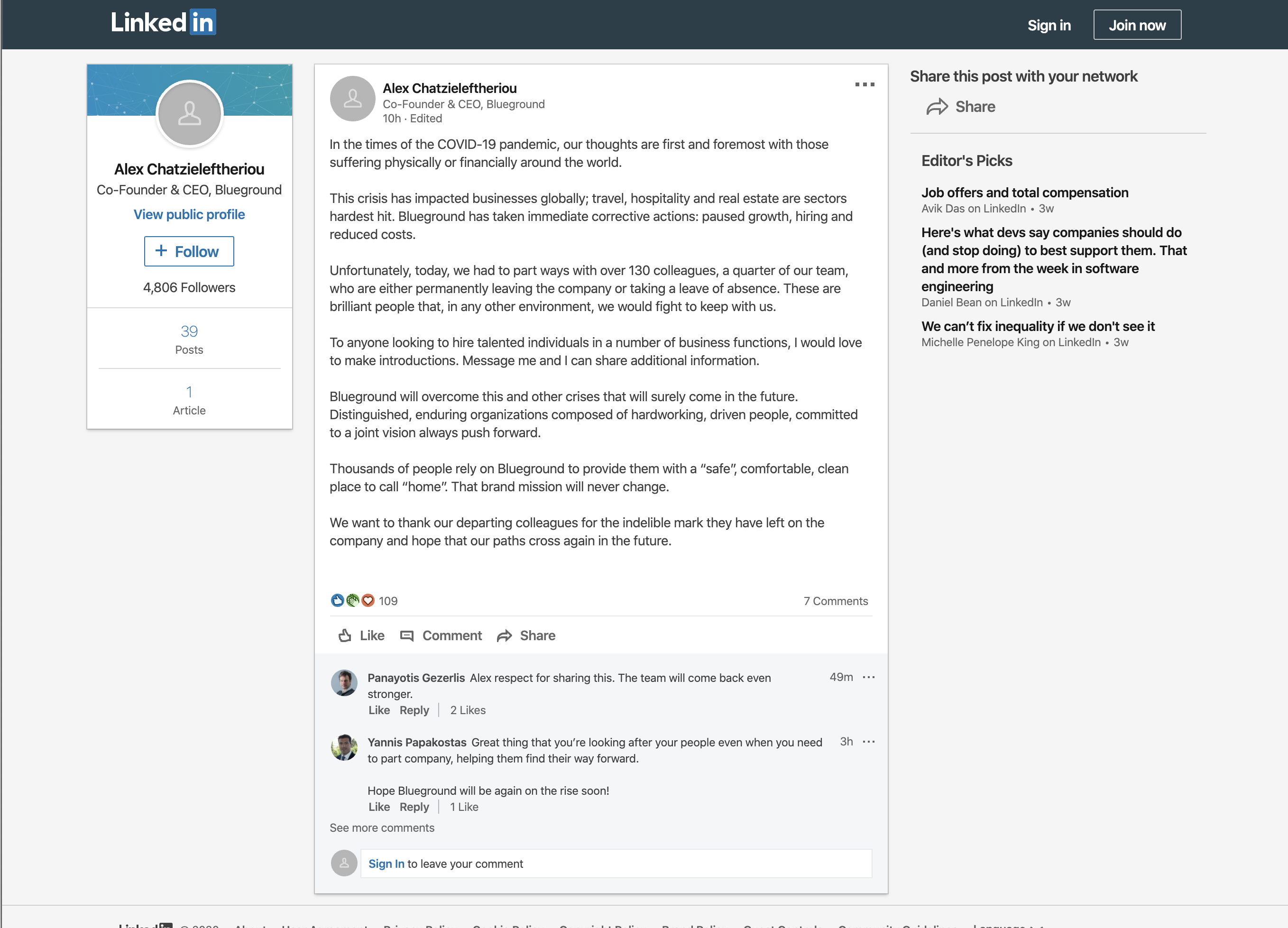1288x928 pixels.
Task: Click Michelle Penelope King on LinkedIn byline
Action: coord(1011,342)
